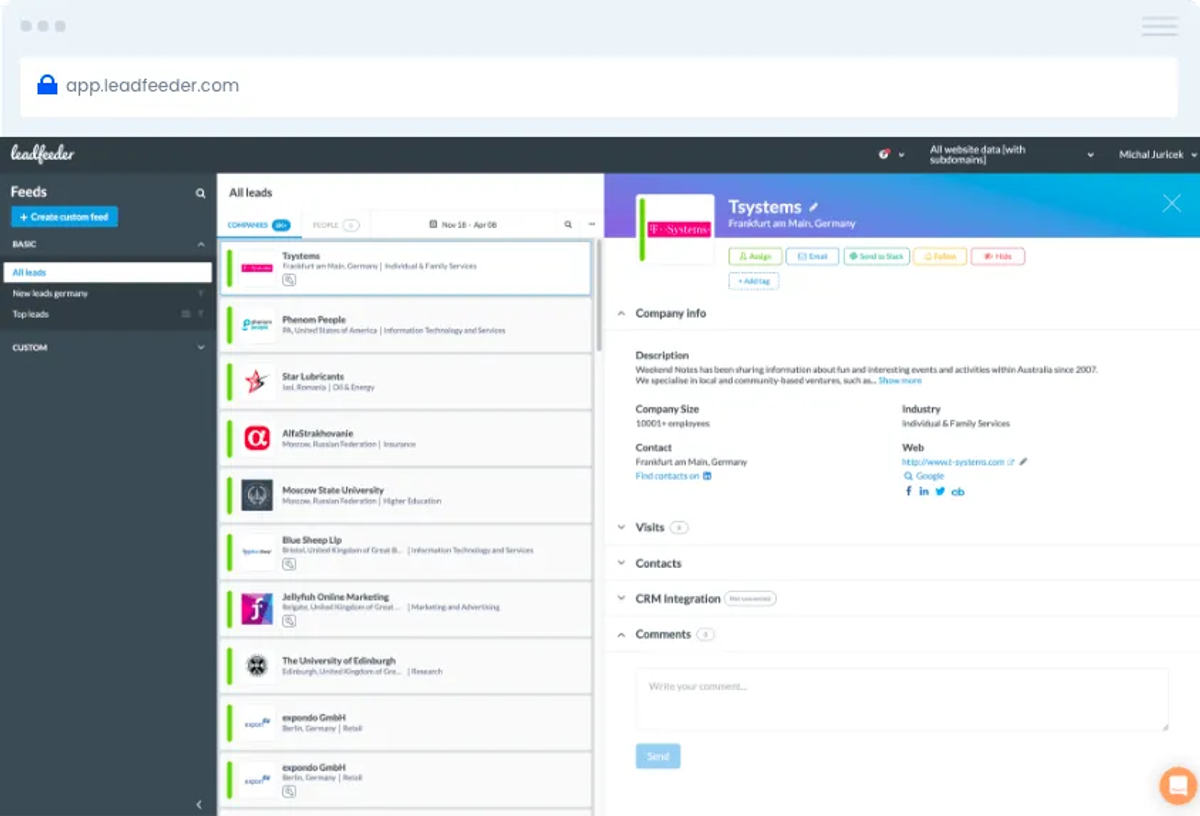
Task: Select the AlfaStrakhovanie lead
Action: pyautogui.click(x=404, y=438)
